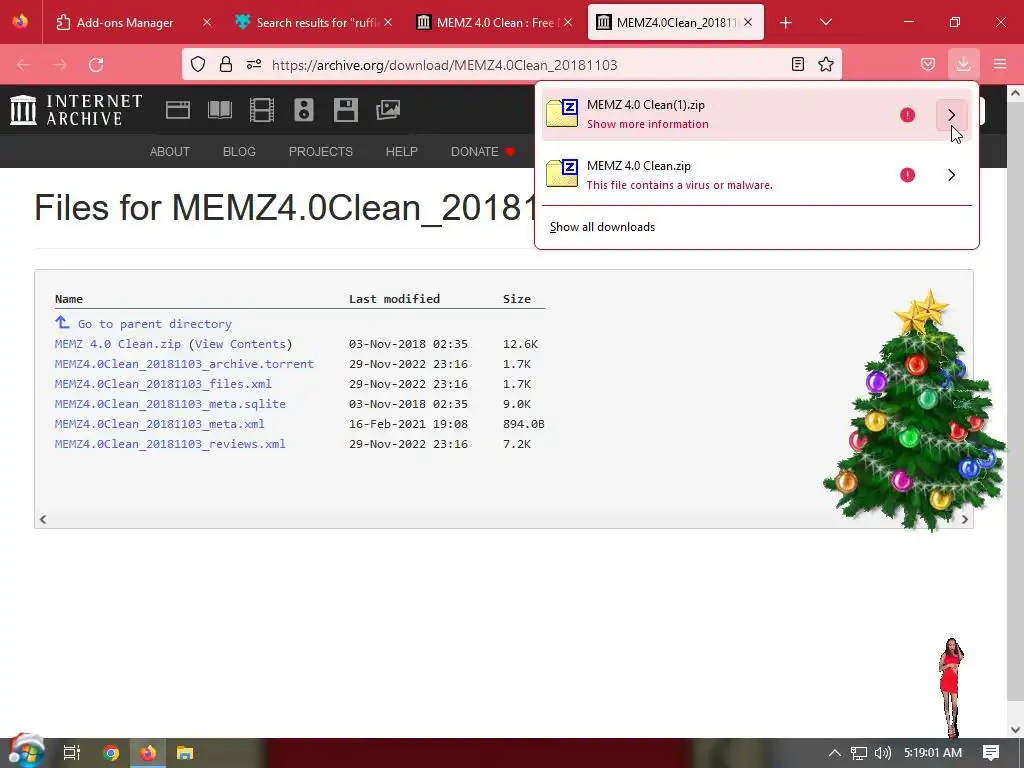
Task: Launch Chrome from taskbar
Action: [x=111, y=753]
